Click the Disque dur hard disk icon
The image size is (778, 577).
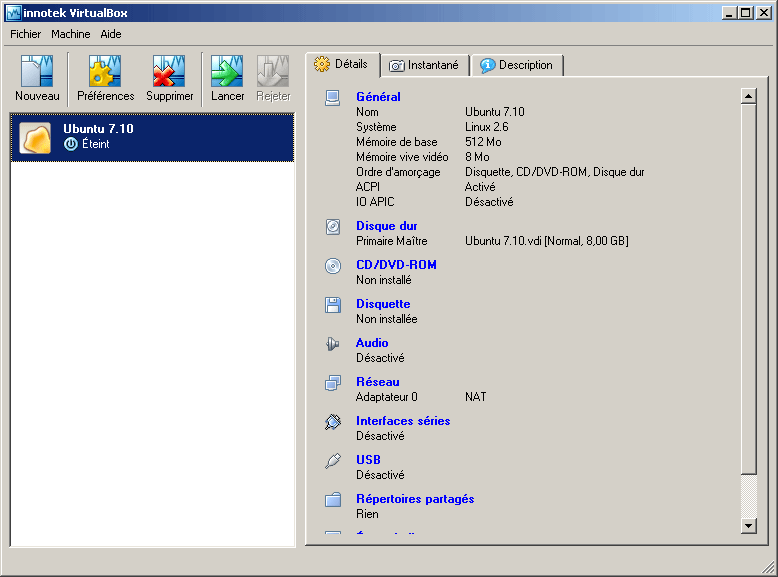(333, 227)
